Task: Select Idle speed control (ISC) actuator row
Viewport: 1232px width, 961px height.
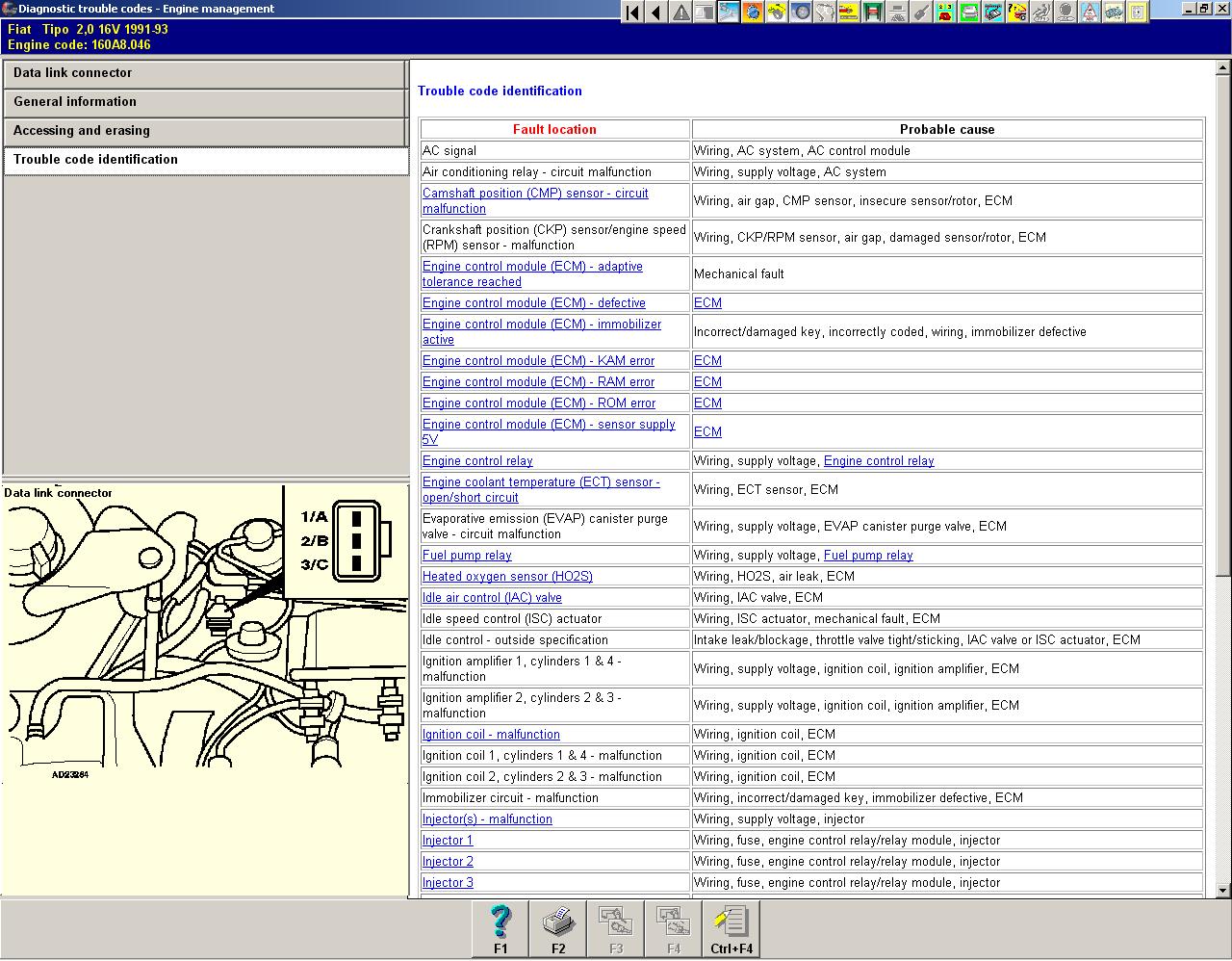Action: click(x=811, y=618)
